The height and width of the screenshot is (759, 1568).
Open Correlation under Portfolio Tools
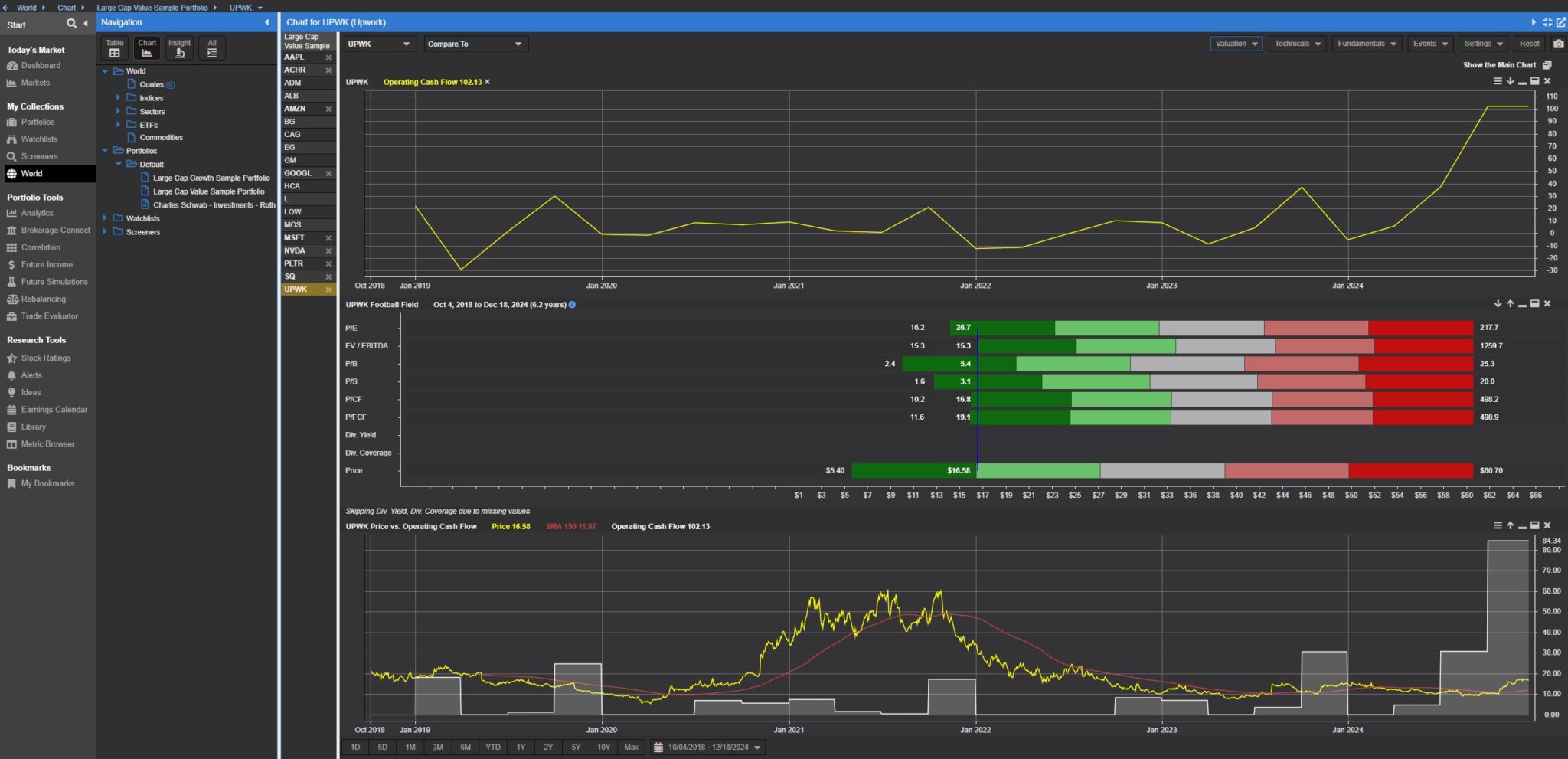pos(41,247)
